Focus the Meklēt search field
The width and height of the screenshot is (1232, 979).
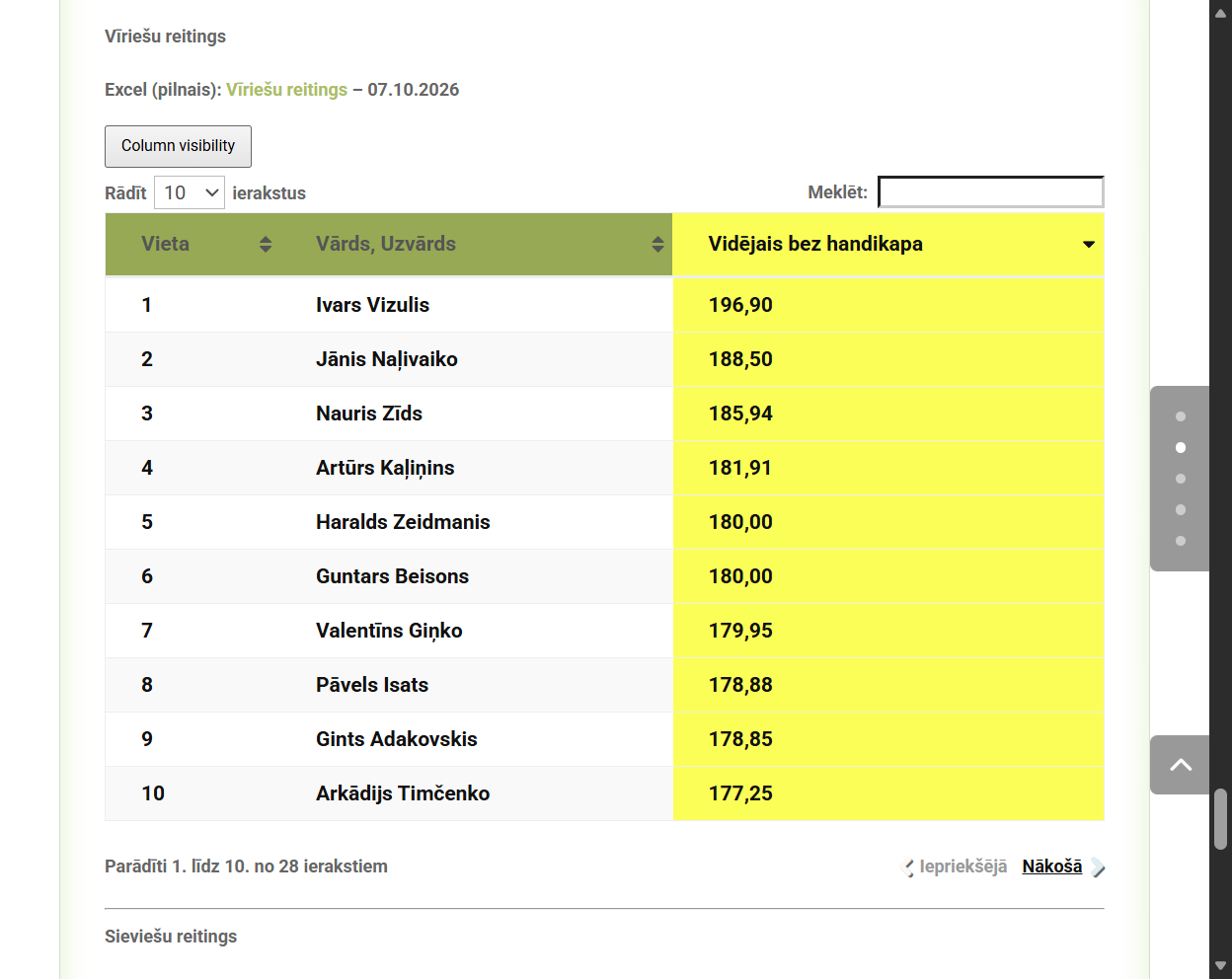991,191
